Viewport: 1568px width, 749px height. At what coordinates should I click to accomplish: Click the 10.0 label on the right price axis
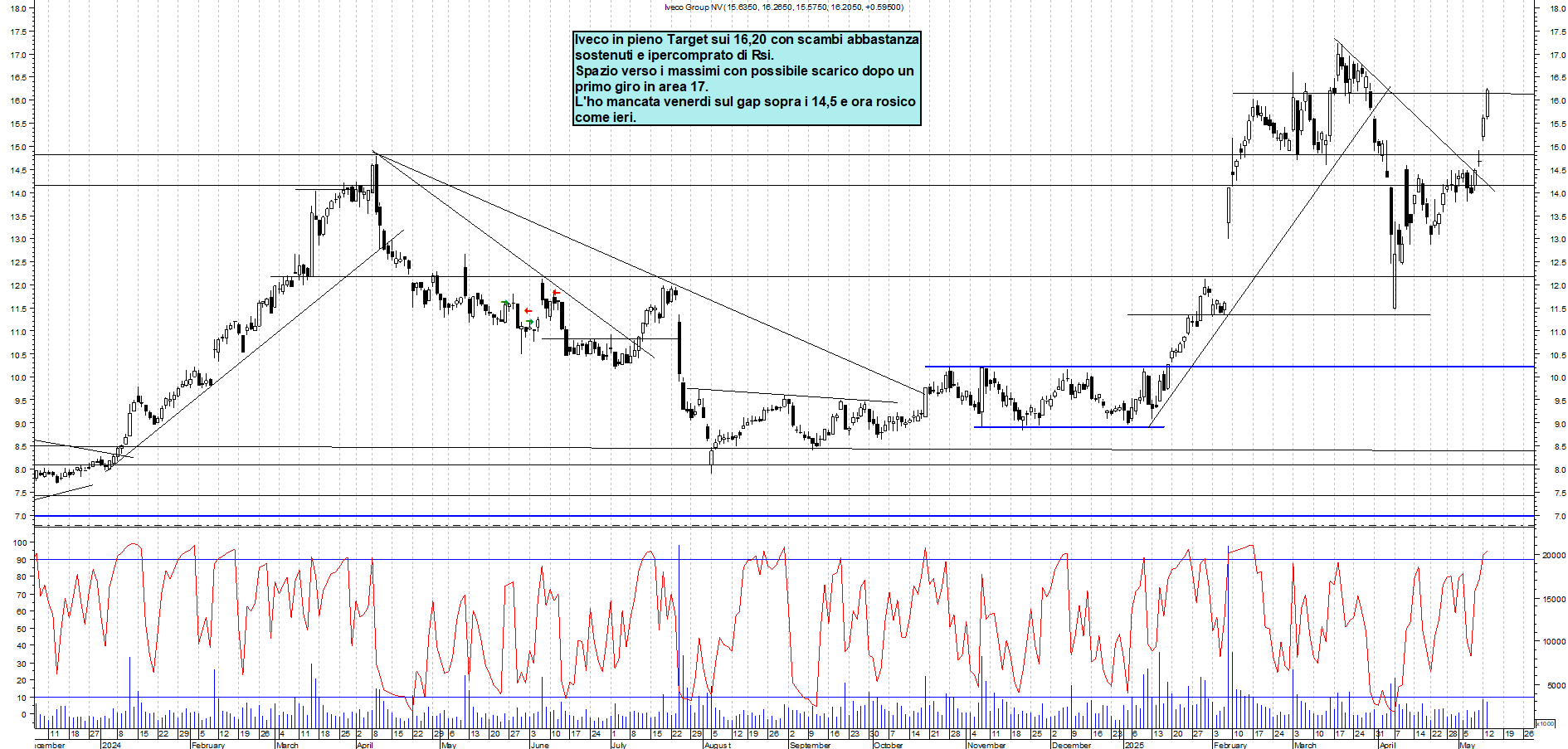point(1558,378)
